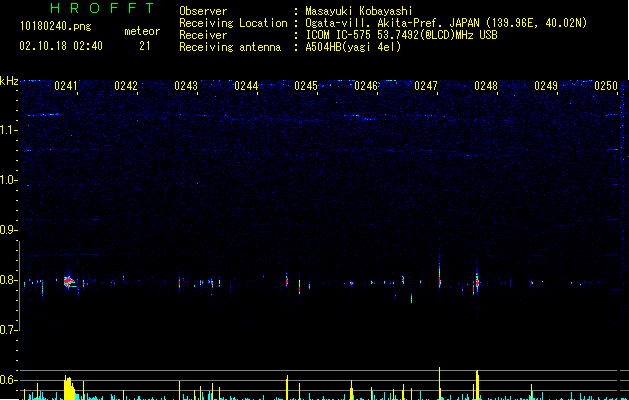
Task: Click the kHz axis unit label
Action: 9,81
